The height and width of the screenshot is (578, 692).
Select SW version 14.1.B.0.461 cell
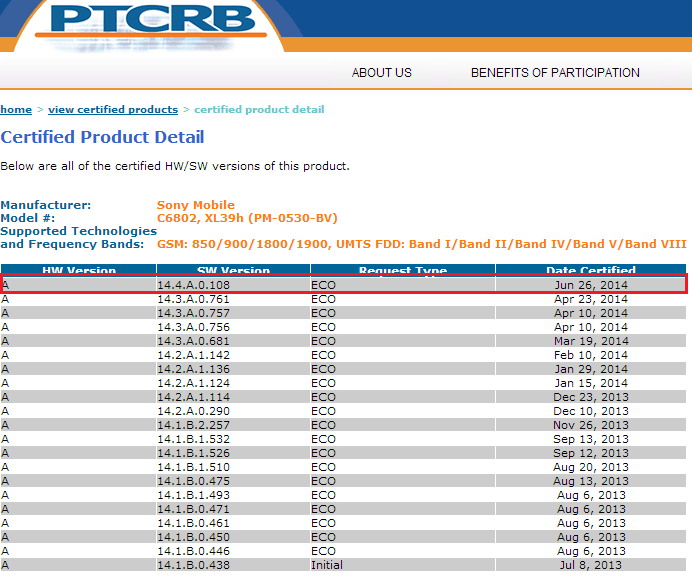(x=233, y=523)
